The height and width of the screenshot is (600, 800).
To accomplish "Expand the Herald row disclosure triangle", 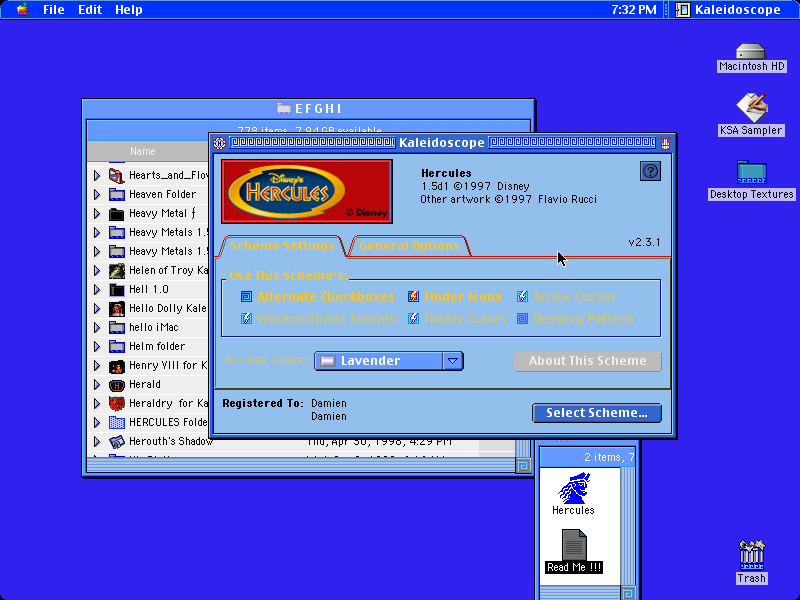I will [97, 385].
